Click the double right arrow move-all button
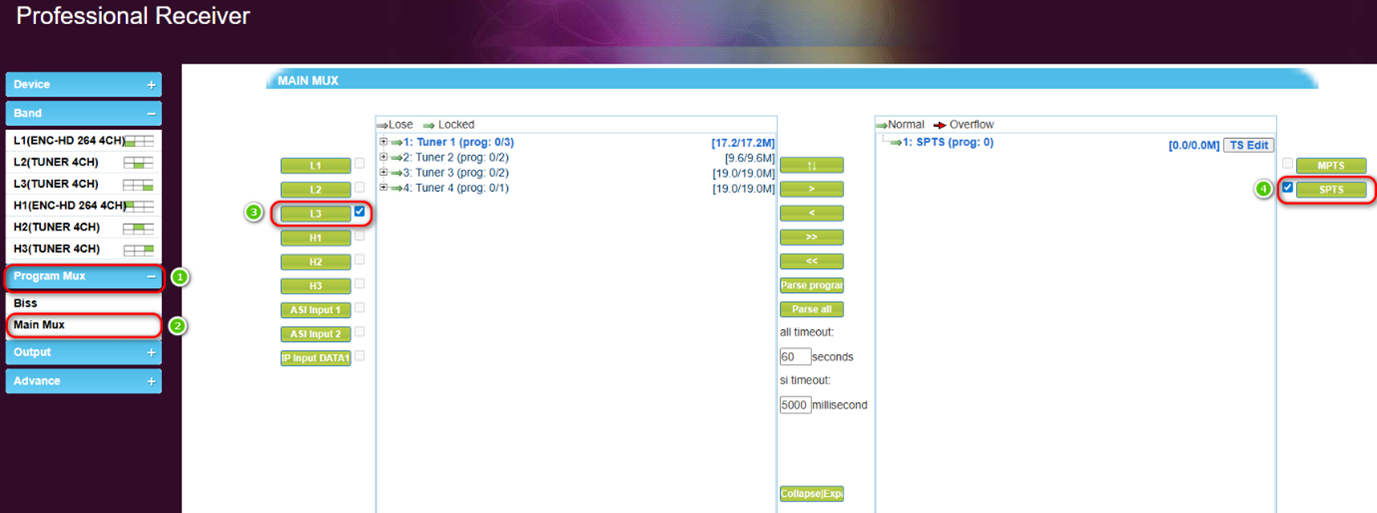The width and height of the screenshot is (1377, 513). [x=811, y=237]
